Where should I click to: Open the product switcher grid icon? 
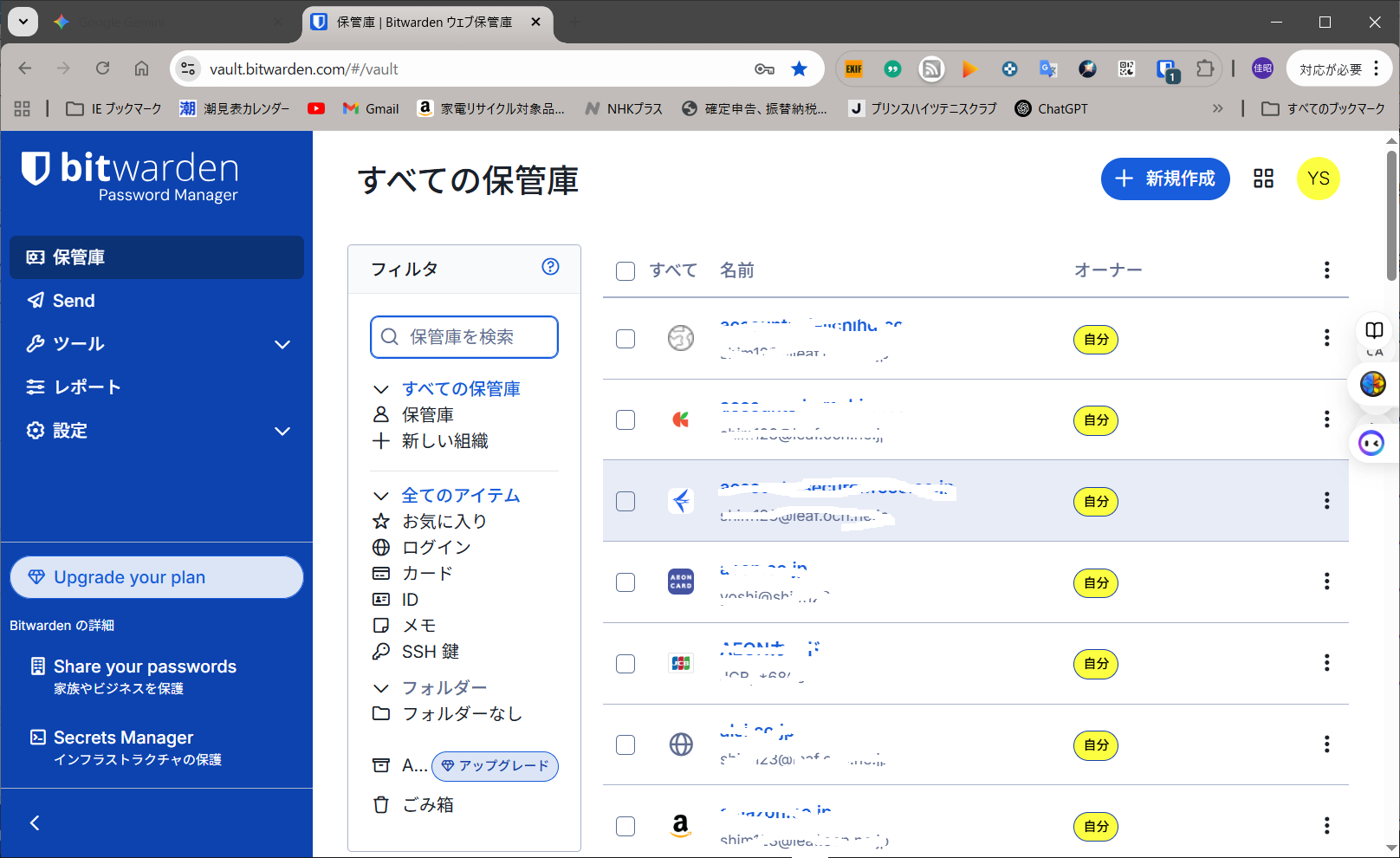click(x=1263, y=179)
